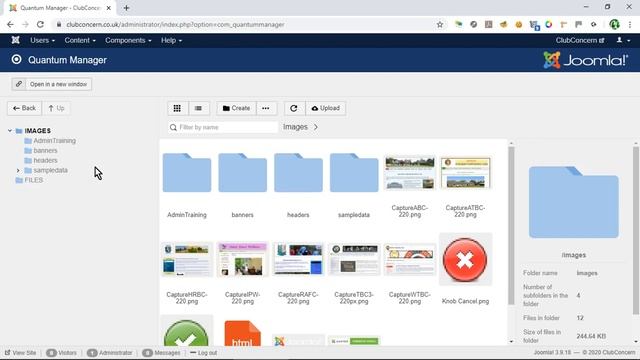Click Log out in status bar
This screenshot has height=360, width=640.
[x=204, y=353]
